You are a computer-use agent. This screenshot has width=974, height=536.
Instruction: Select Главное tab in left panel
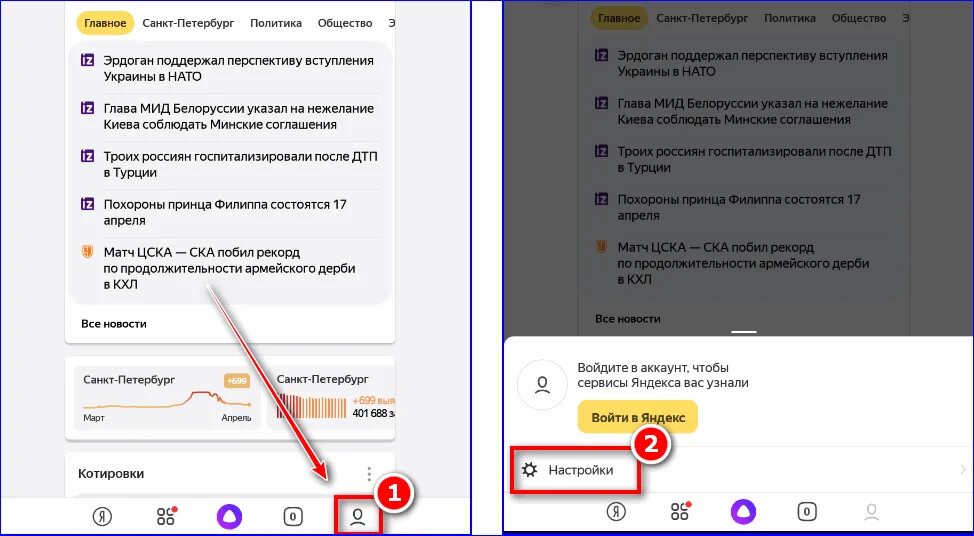click(105, 23)
